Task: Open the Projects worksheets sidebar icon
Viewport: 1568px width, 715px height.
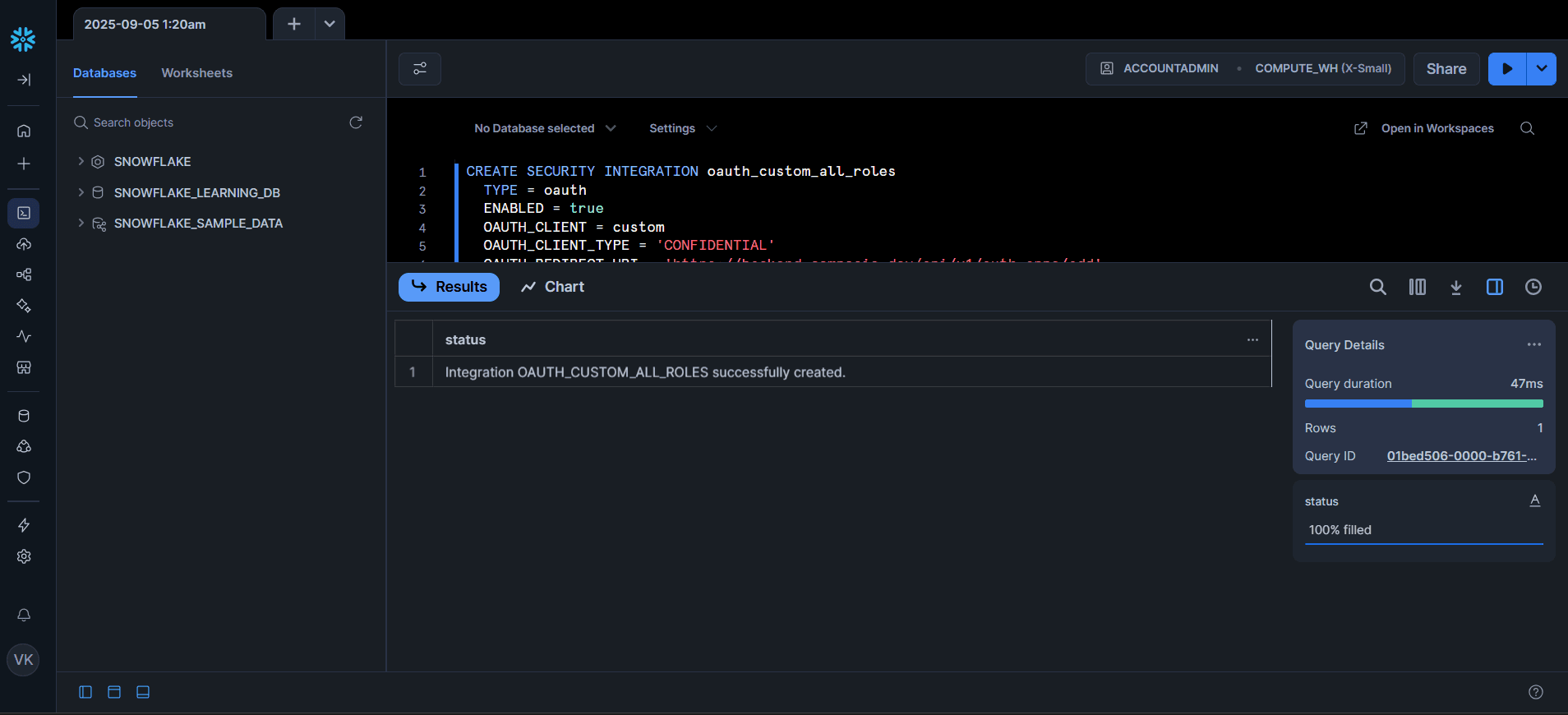Action: [24, 213]
